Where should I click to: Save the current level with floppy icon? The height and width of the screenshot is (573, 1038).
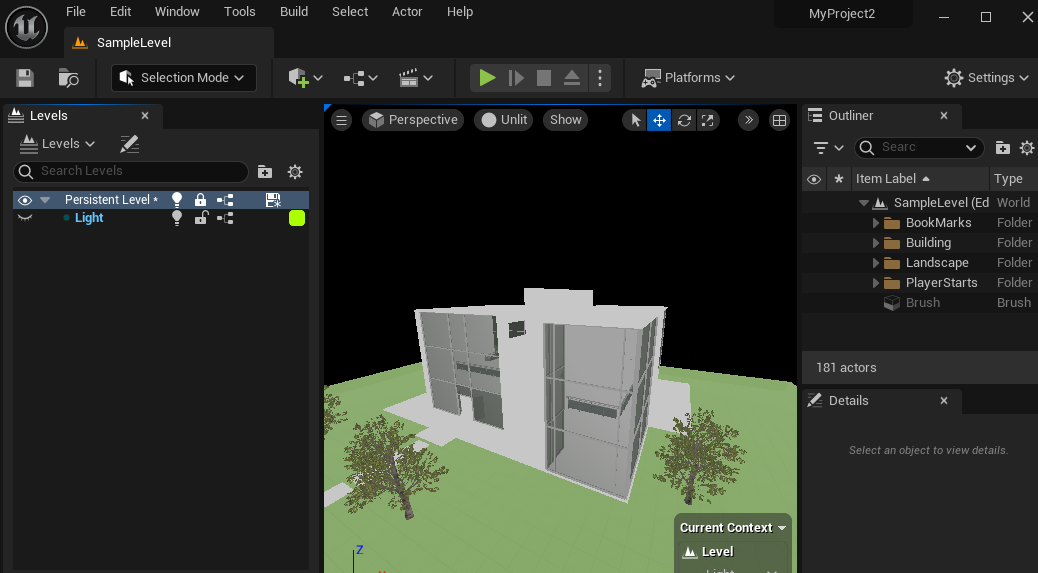(25, 78)
